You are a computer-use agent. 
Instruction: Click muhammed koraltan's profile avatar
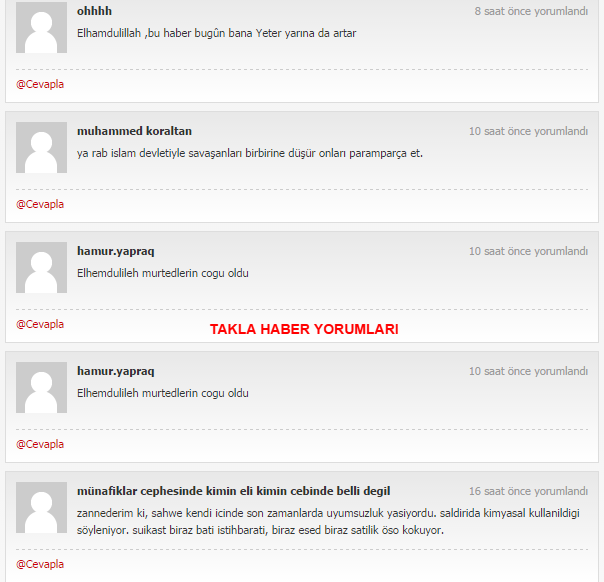point(41,148)
